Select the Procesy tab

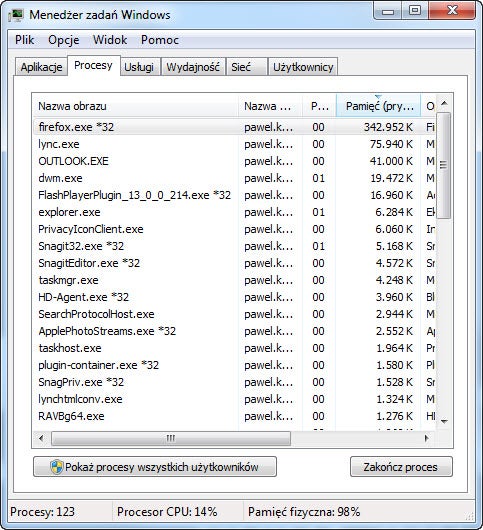93,65
